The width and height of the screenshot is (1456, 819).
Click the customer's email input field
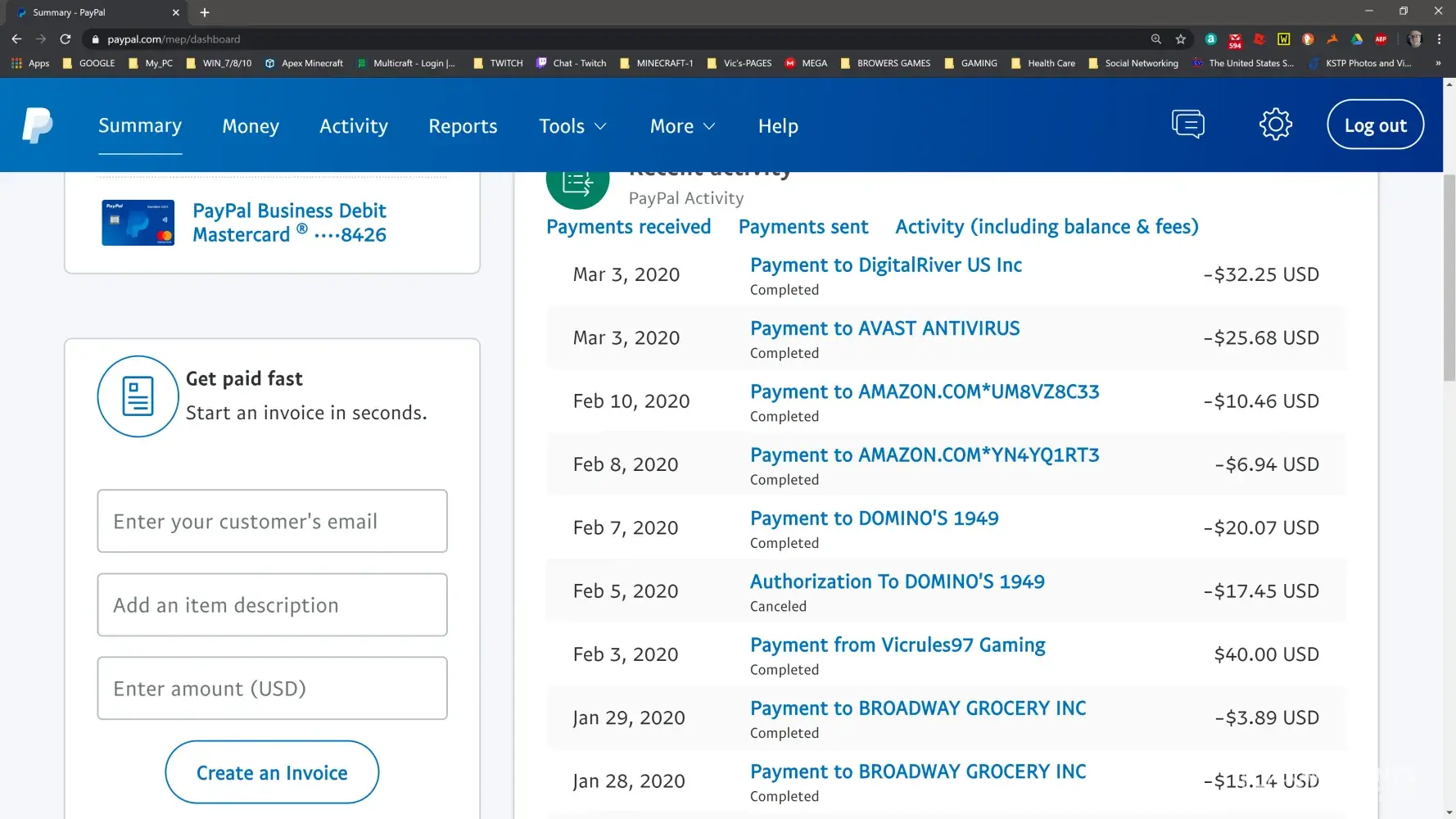pos(272,522)
